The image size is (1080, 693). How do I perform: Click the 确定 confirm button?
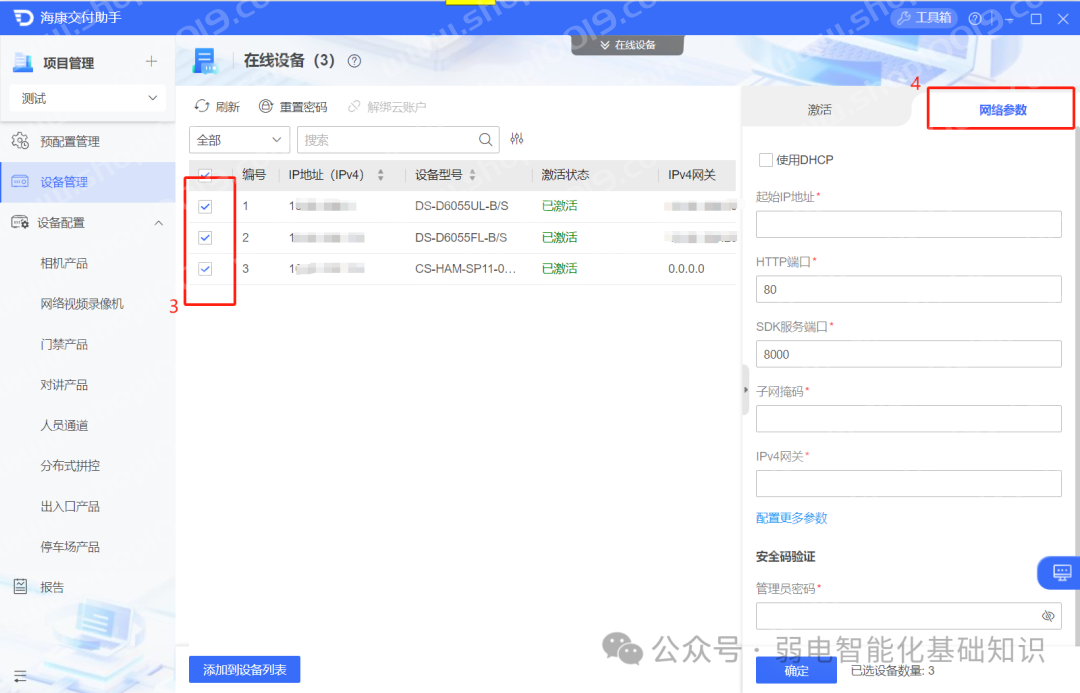(796, 670)
